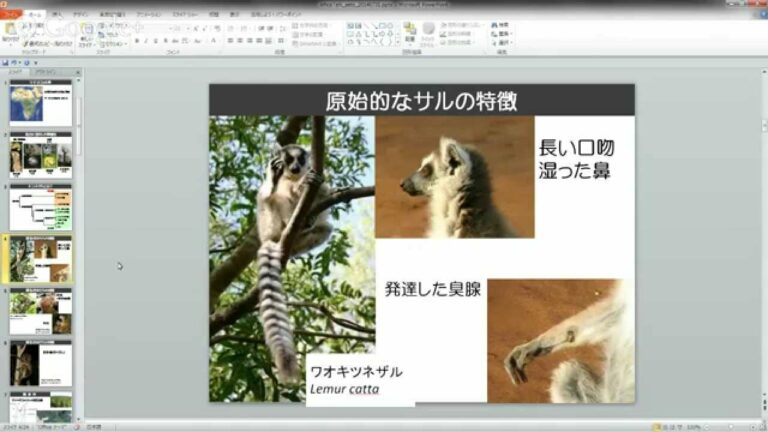
Task: Click the font color icon
Action: (213, 42)
